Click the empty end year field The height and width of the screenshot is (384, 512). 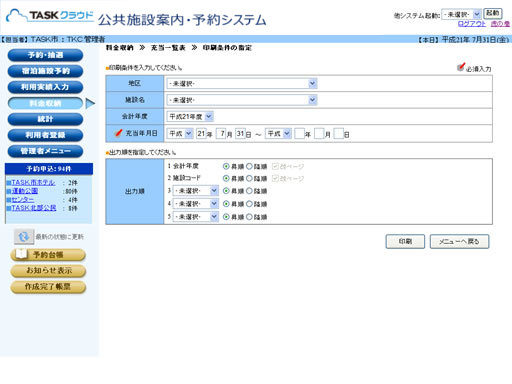[x=299, y=134]
